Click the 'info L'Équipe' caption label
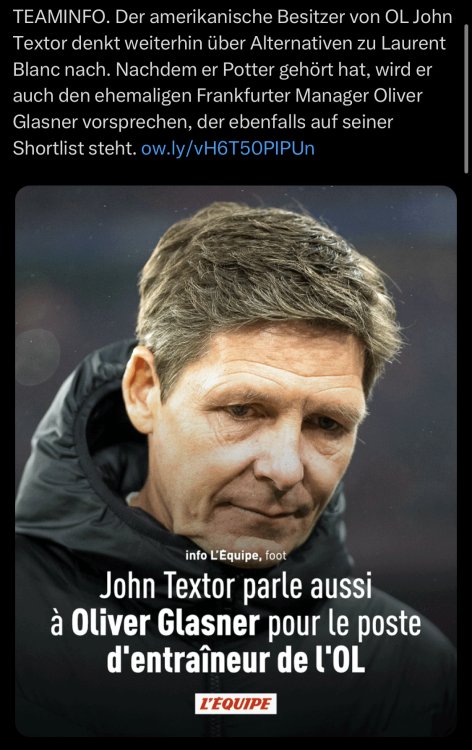Screen dimensions: 472x750 (x=223, y=555)
